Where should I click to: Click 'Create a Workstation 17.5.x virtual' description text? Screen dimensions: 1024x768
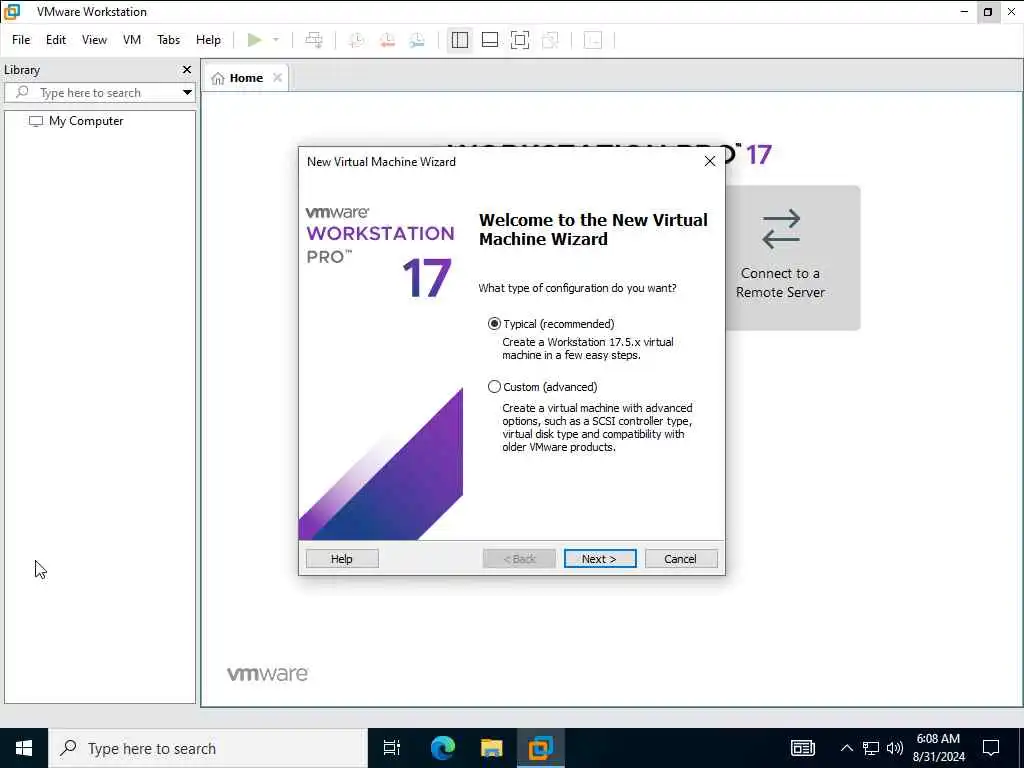pyautogui.click(x=588, y=342)
